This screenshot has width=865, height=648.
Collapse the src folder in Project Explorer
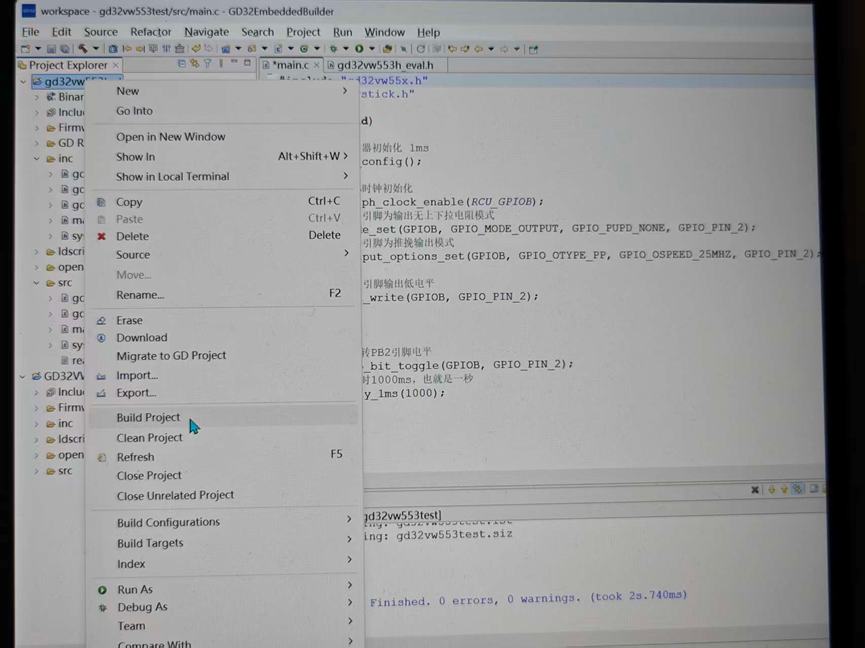[x=37, y=283]
